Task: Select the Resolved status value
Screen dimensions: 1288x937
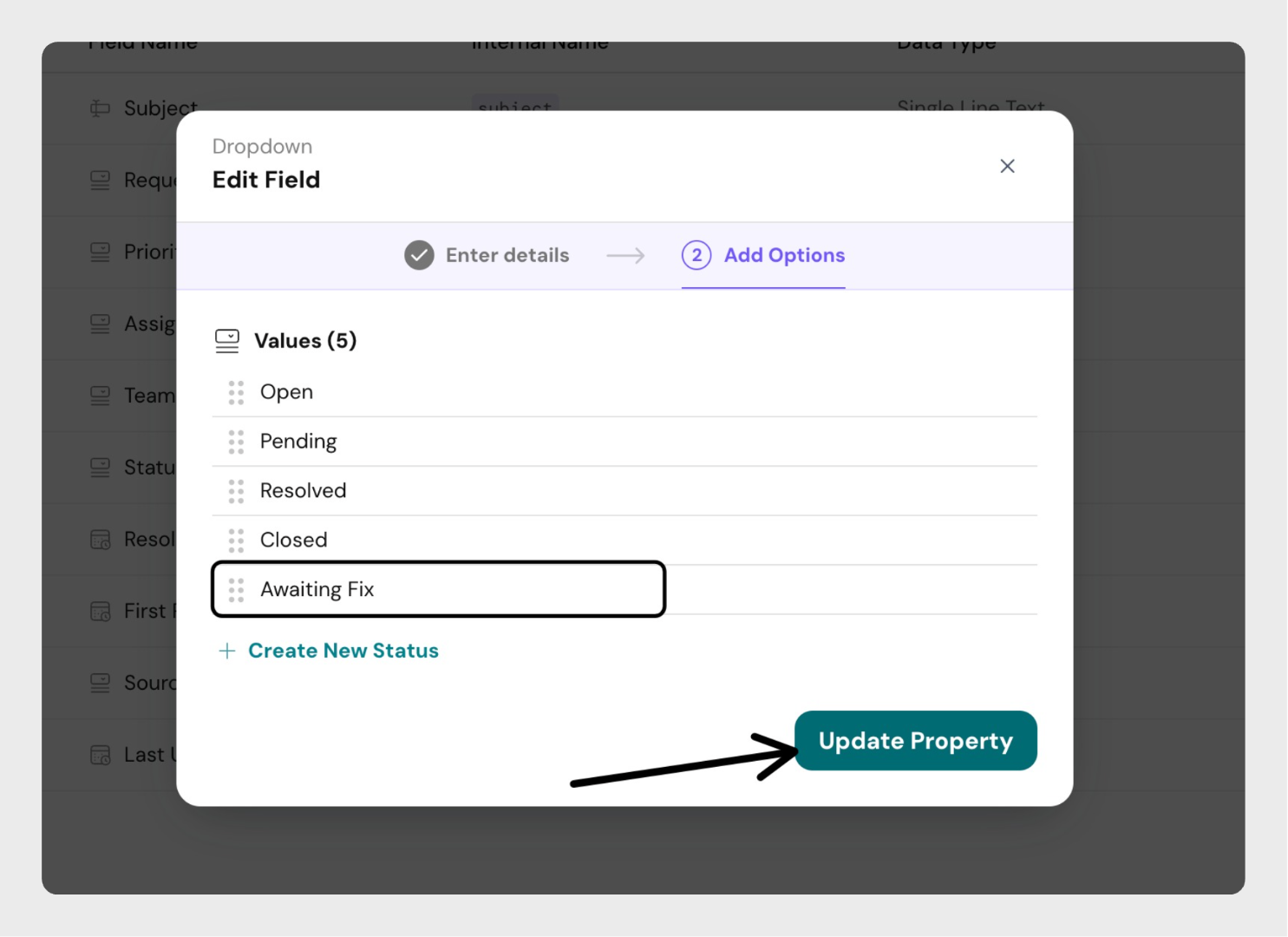Action: (304, 491)
